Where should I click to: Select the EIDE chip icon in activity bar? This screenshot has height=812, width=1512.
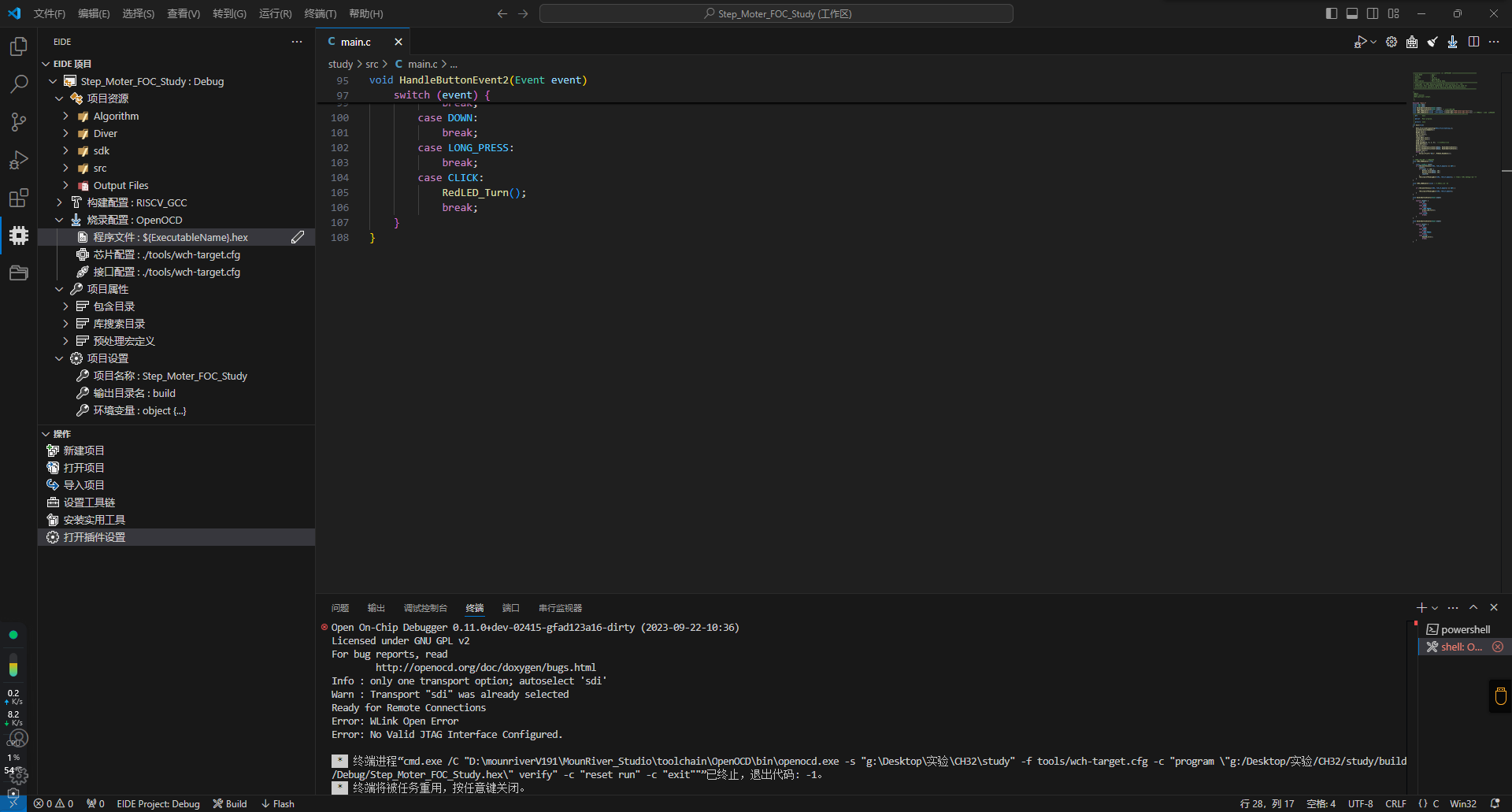click(x=19, y=235)
